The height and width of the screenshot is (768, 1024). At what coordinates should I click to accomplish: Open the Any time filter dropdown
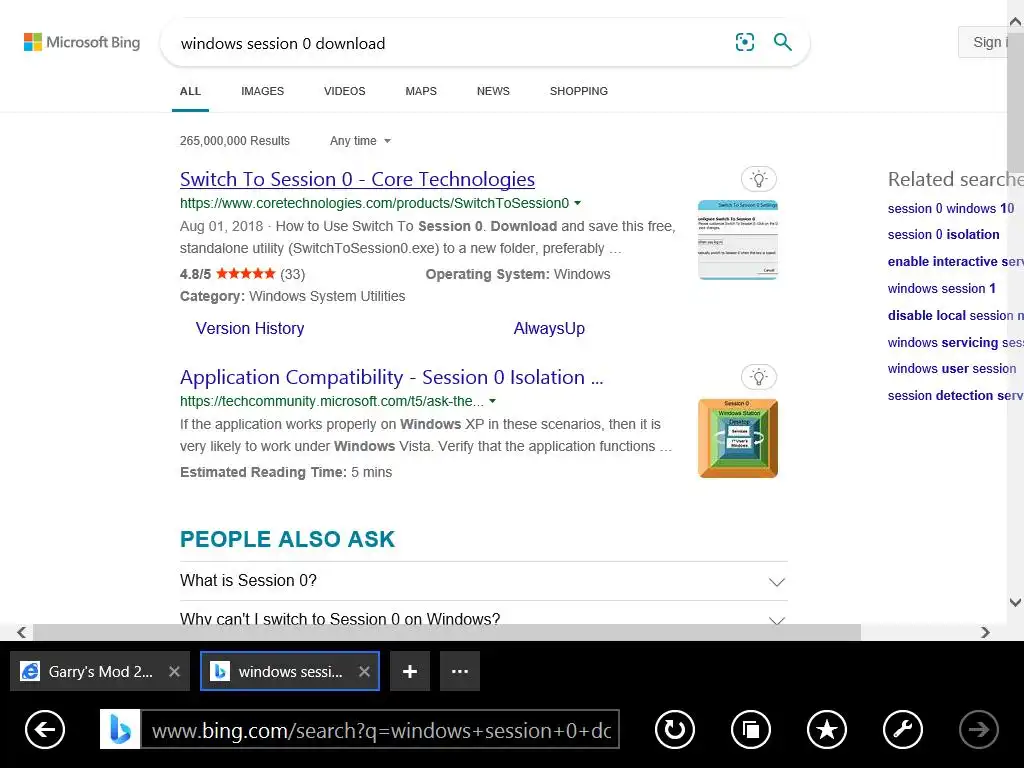[360, 141]
